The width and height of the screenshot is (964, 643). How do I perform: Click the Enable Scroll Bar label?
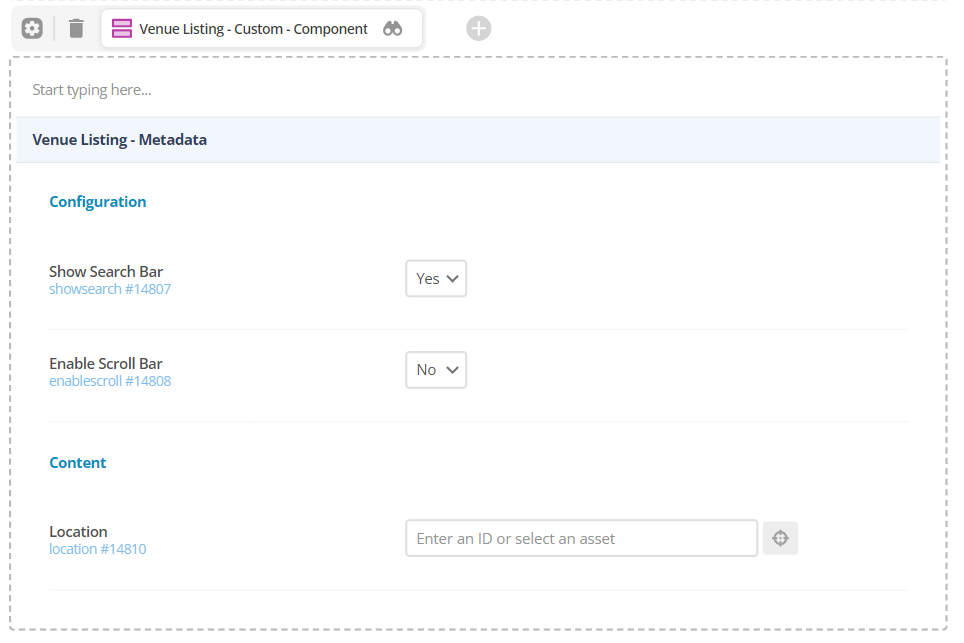(x=106, y=363)
